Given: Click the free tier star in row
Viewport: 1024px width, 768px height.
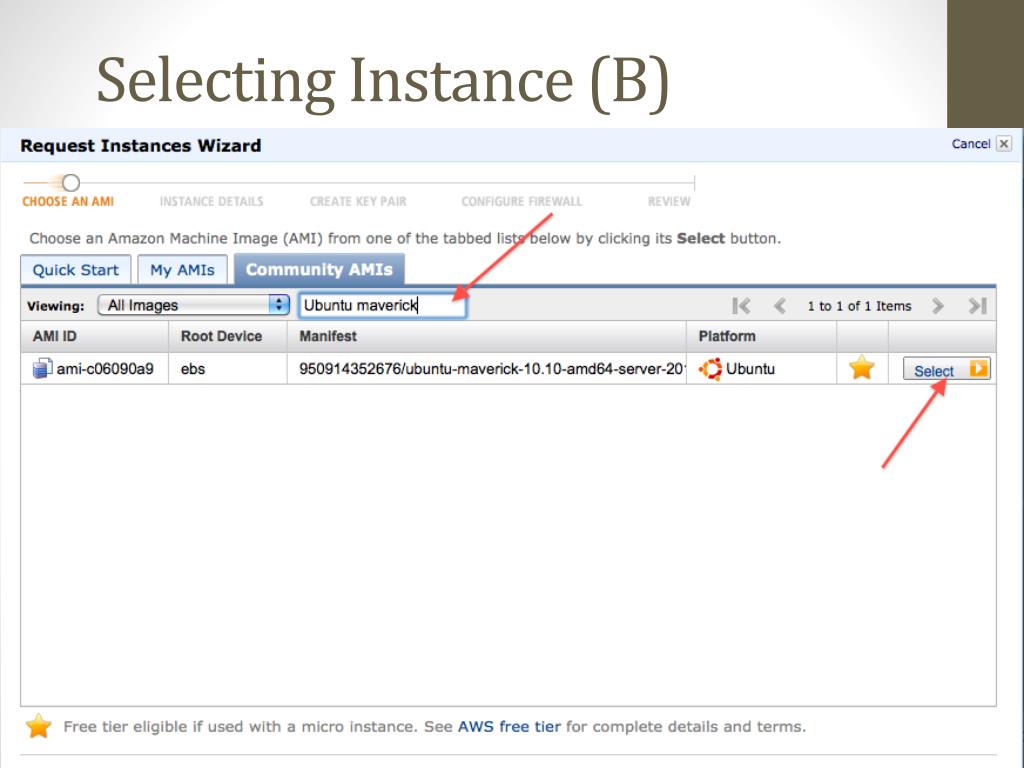Looking at the screenshot, I should point(862,368).
